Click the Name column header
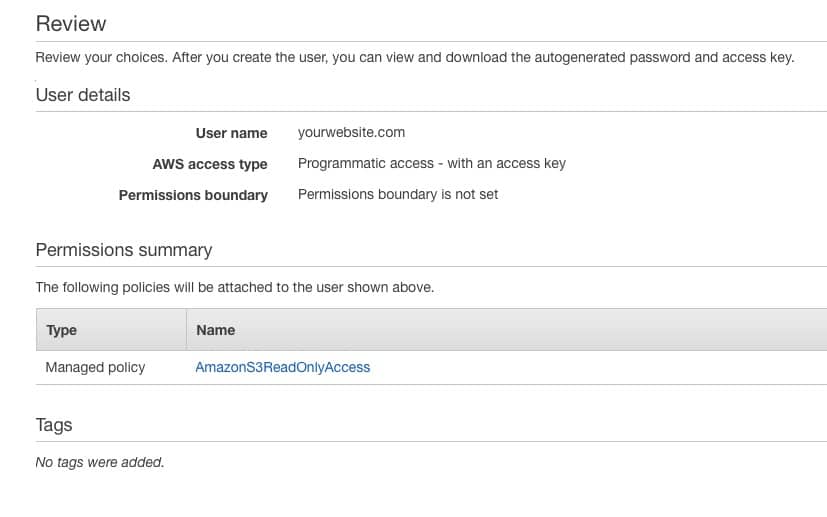Viewport: 827px width, 517px height. tap(216, 330)
